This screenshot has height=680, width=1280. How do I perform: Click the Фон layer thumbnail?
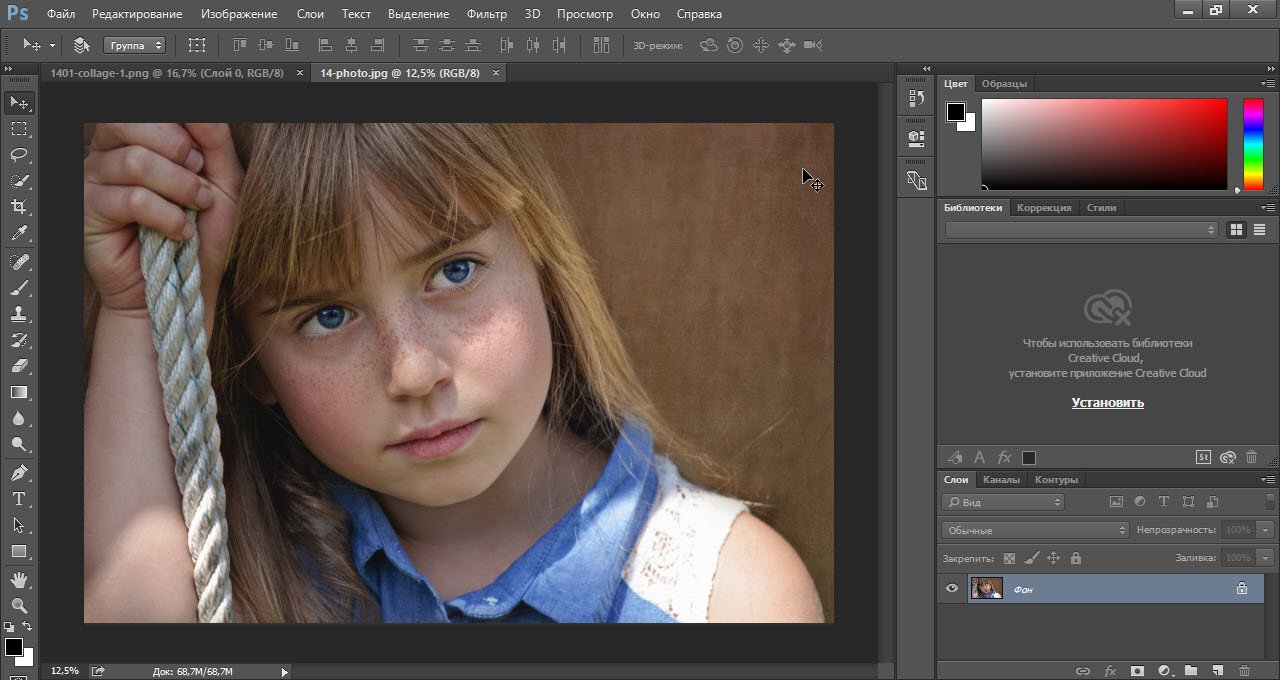point(986,589)
